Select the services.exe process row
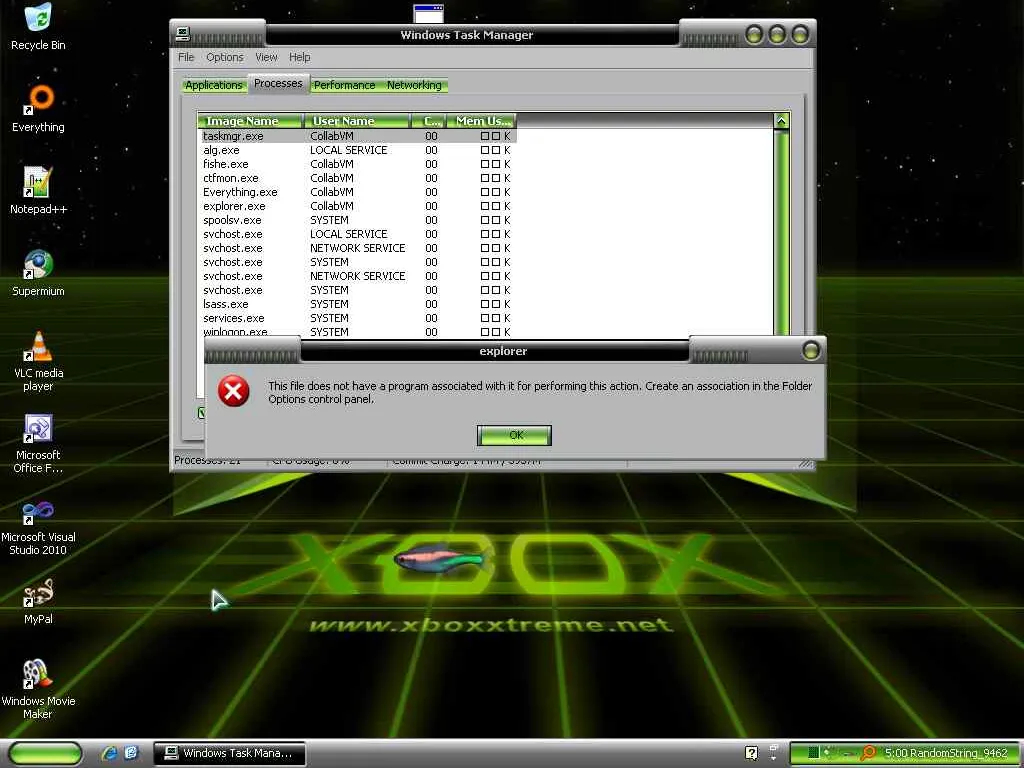The image size is (1024, 768). coord(358,318)
